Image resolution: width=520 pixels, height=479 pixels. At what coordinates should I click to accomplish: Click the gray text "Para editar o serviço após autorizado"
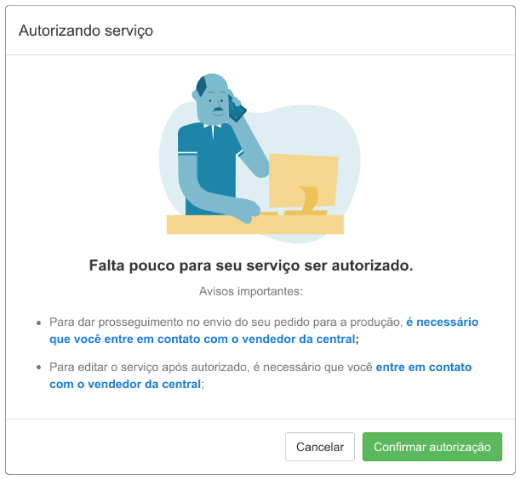pyautogui.click(x=149, y=367)
